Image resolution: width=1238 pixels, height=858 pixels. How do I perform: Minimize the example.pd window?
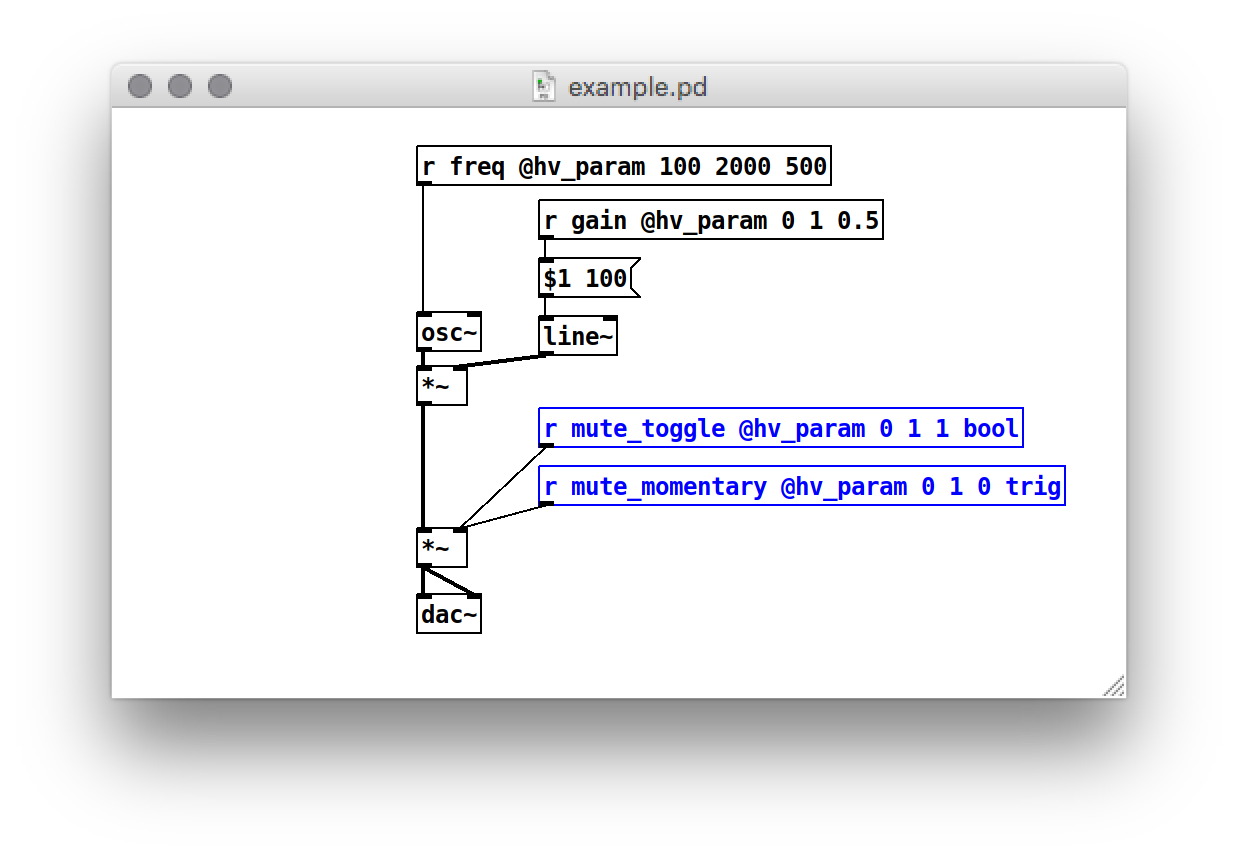click(180, 87)
